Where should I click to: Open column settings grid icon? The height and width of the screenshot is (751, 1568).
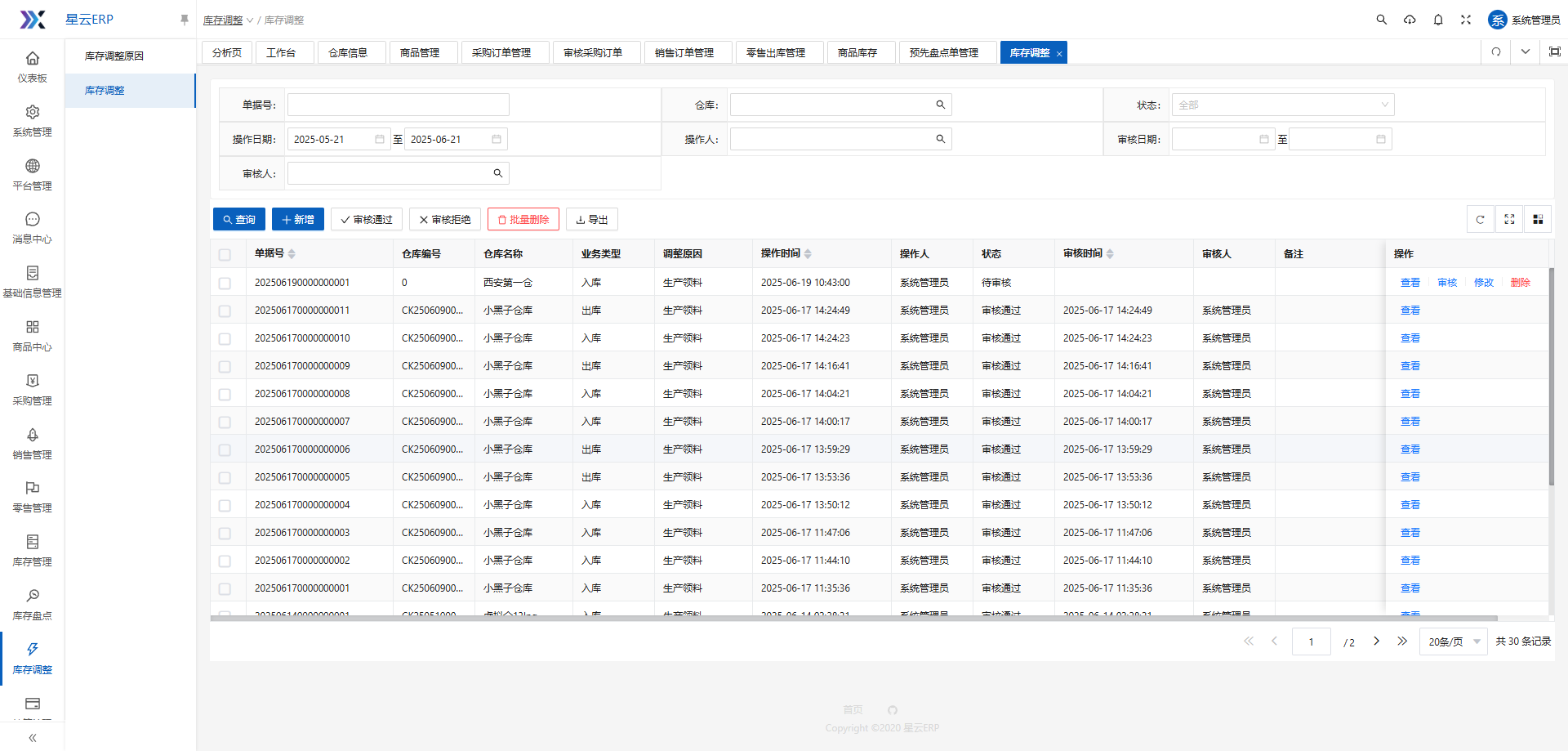(1538, 219)
